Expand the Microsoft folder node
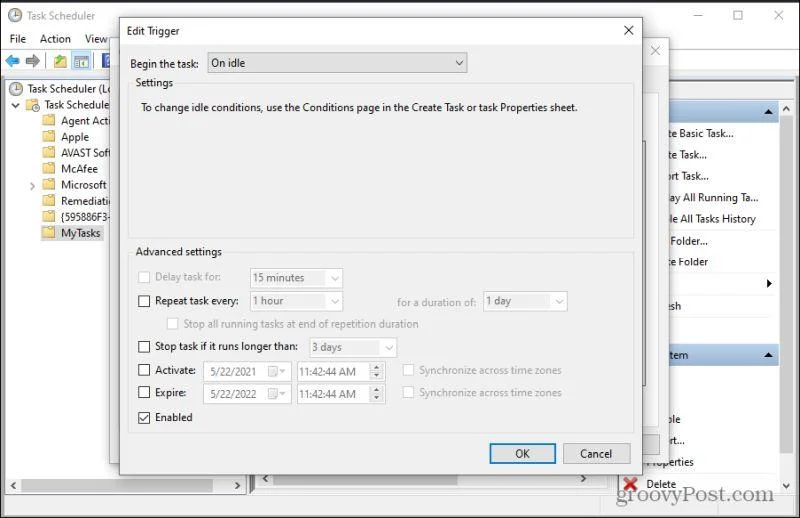The image size is (800, 518). pyautogui.click(x=32, y=185)
